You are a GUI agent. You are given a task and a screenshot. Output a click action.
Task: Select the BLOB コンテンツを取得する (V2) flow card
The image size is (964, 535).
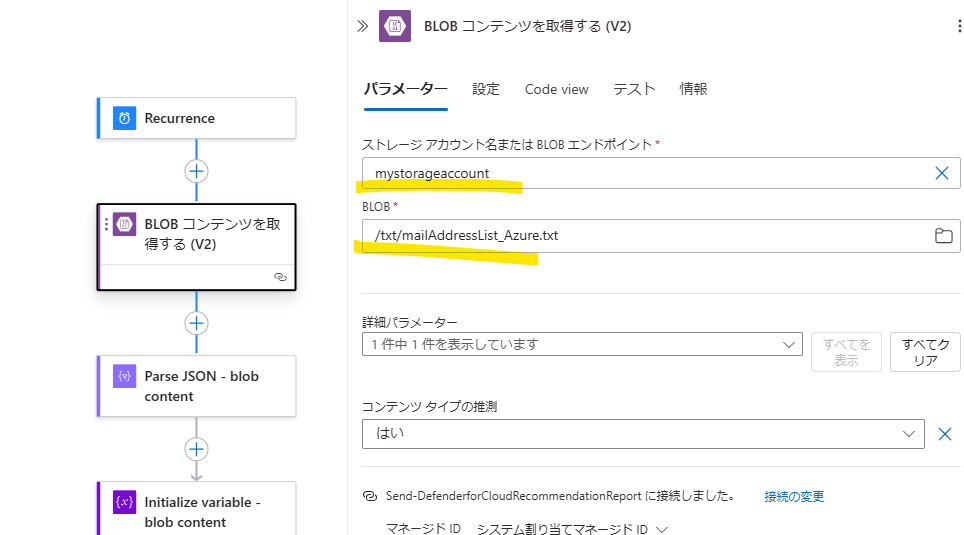197,247
